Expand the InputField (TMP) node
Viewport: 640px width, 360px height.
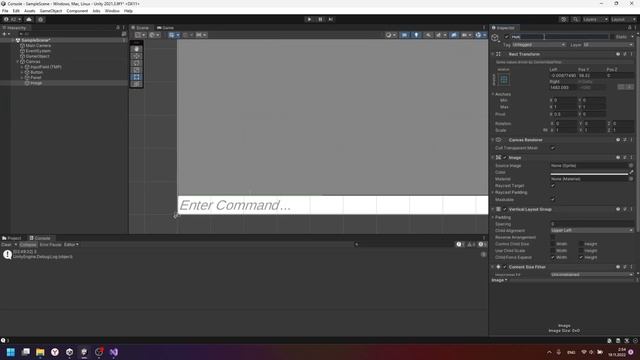click(x=22, y=67)
